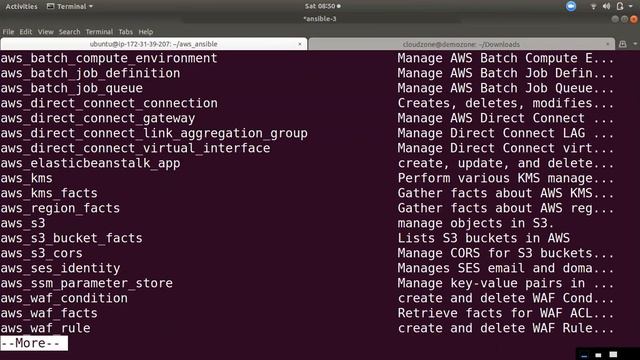
Task: Click 'Manage AWS Batch Compute E...' description
Action: click(x=506, y=58)
